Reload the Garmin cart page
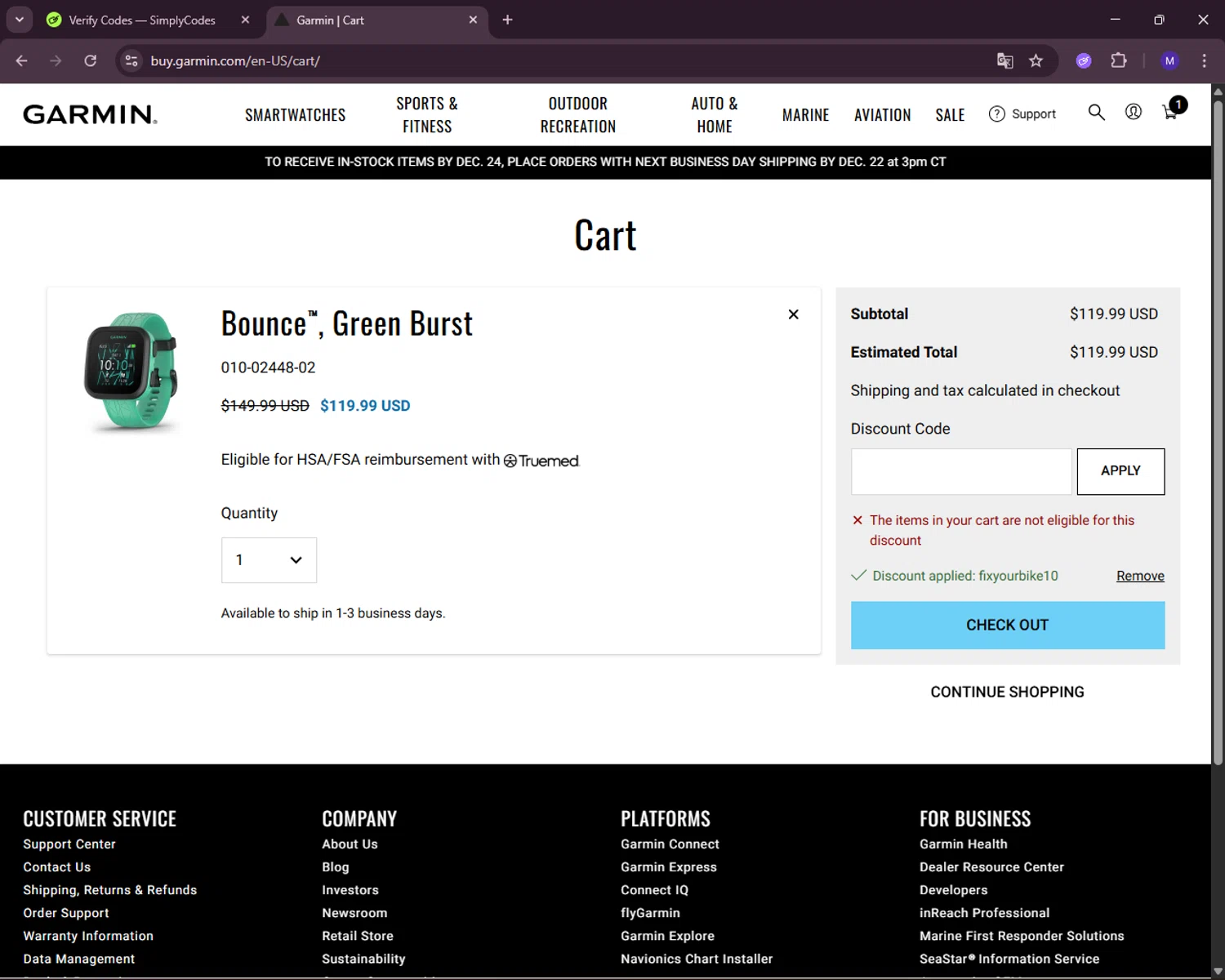Viewport: 1225px width, 980px height. point(91,60)
